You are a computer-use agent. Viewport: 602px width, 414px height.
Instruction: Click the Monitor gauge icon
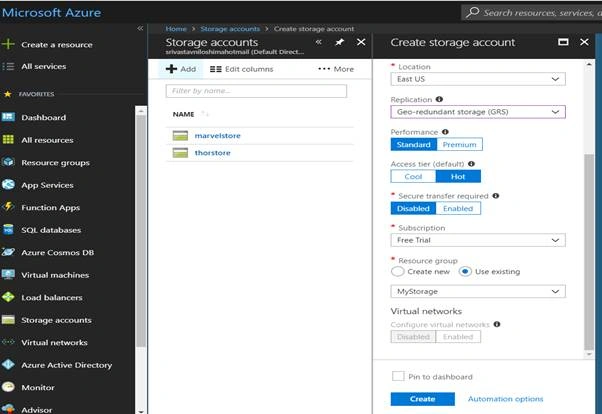pos(8,387)
